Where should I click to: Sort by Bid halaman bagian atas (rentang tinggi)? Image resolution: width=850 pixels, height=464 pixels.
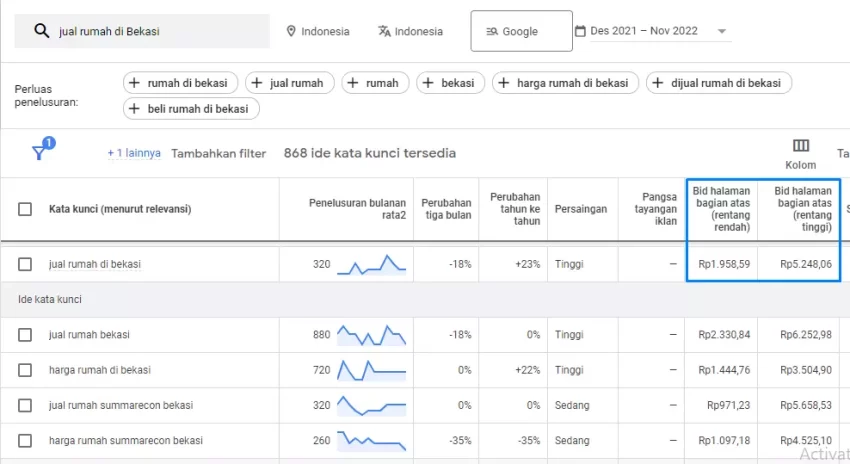pos(803,209)
